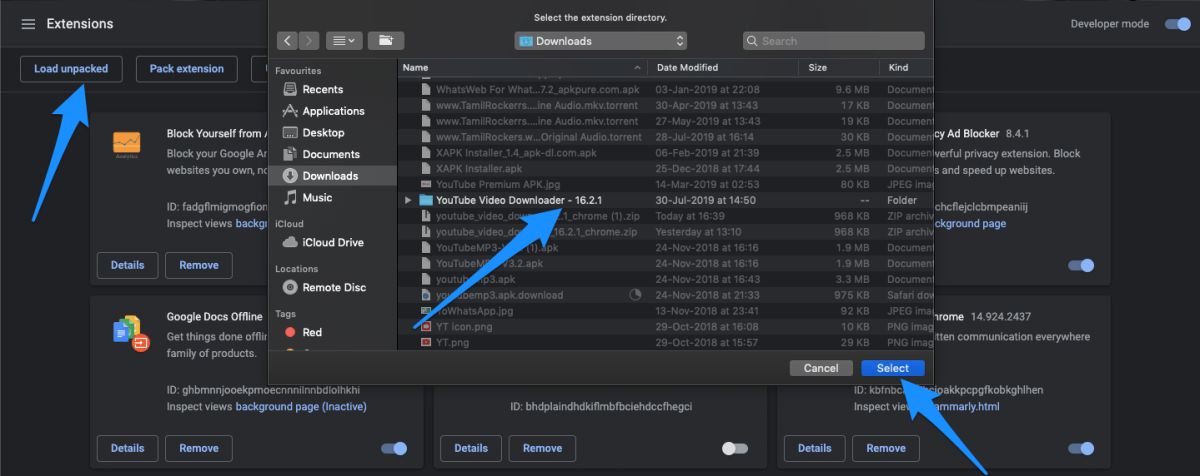The image size is (1200, 476).
Task: Open Details for extension version 14.924.2437
Action: [814, 448]
